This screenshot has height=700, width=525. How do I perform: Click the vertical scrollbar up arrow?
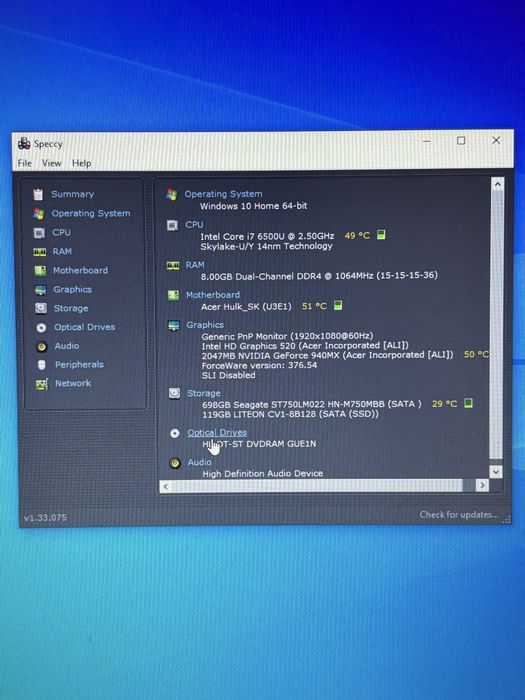coord(497,183)
